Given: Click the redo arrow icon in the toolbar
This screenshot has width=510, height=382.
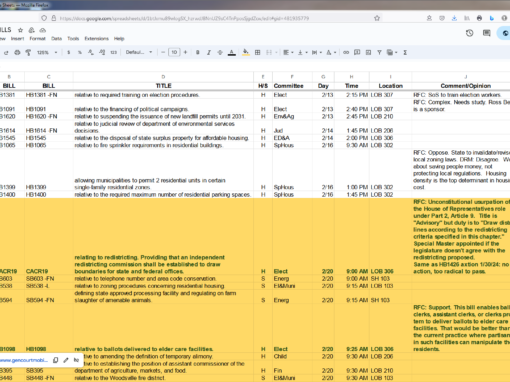Looking at the screenshot, I should [x=6, y=53].
